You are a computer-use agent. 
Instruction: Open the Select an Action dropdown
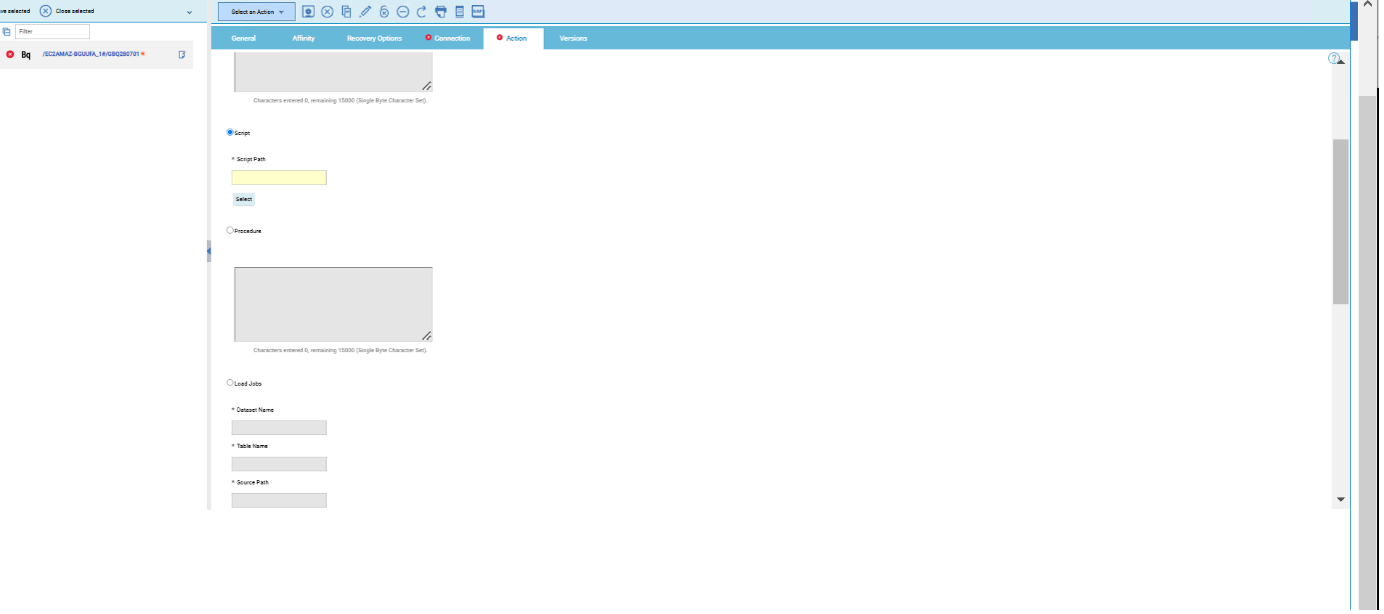click(256, 12)
